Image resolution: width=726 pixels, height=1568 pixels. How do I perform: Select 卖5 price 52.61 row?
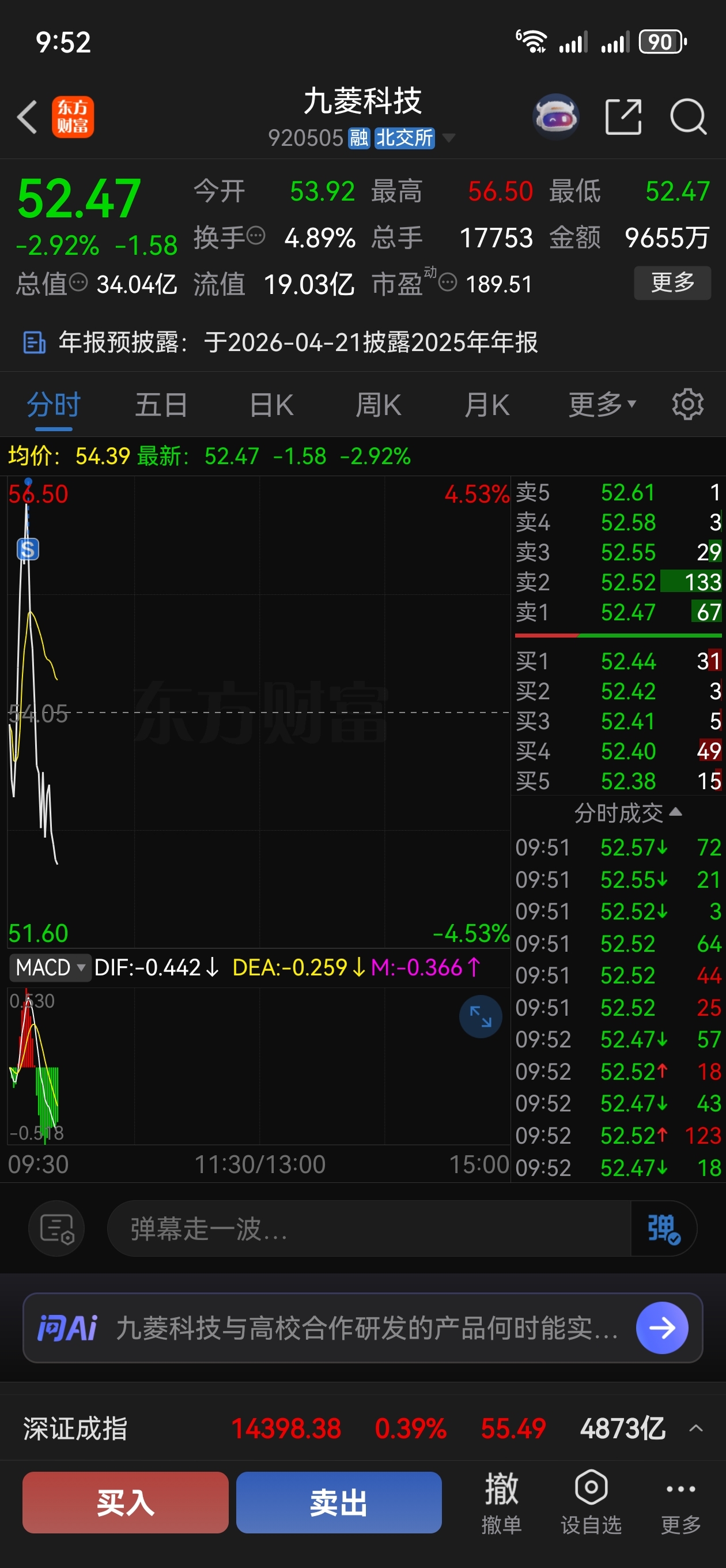618,492
